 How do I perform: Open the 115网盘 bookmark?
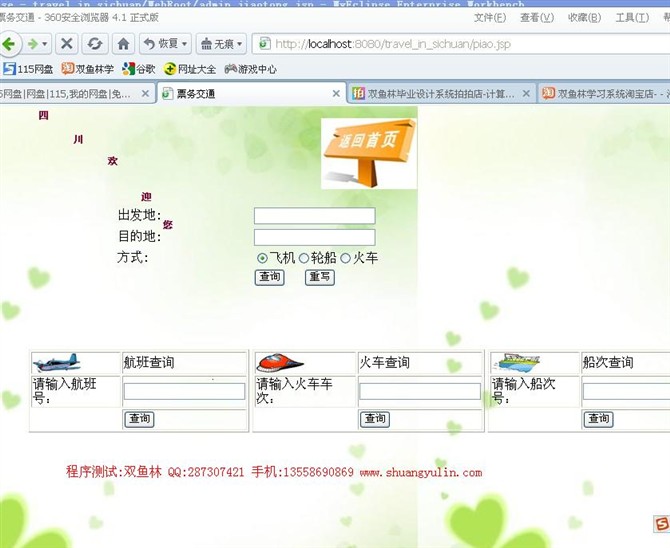coord(28,69)
